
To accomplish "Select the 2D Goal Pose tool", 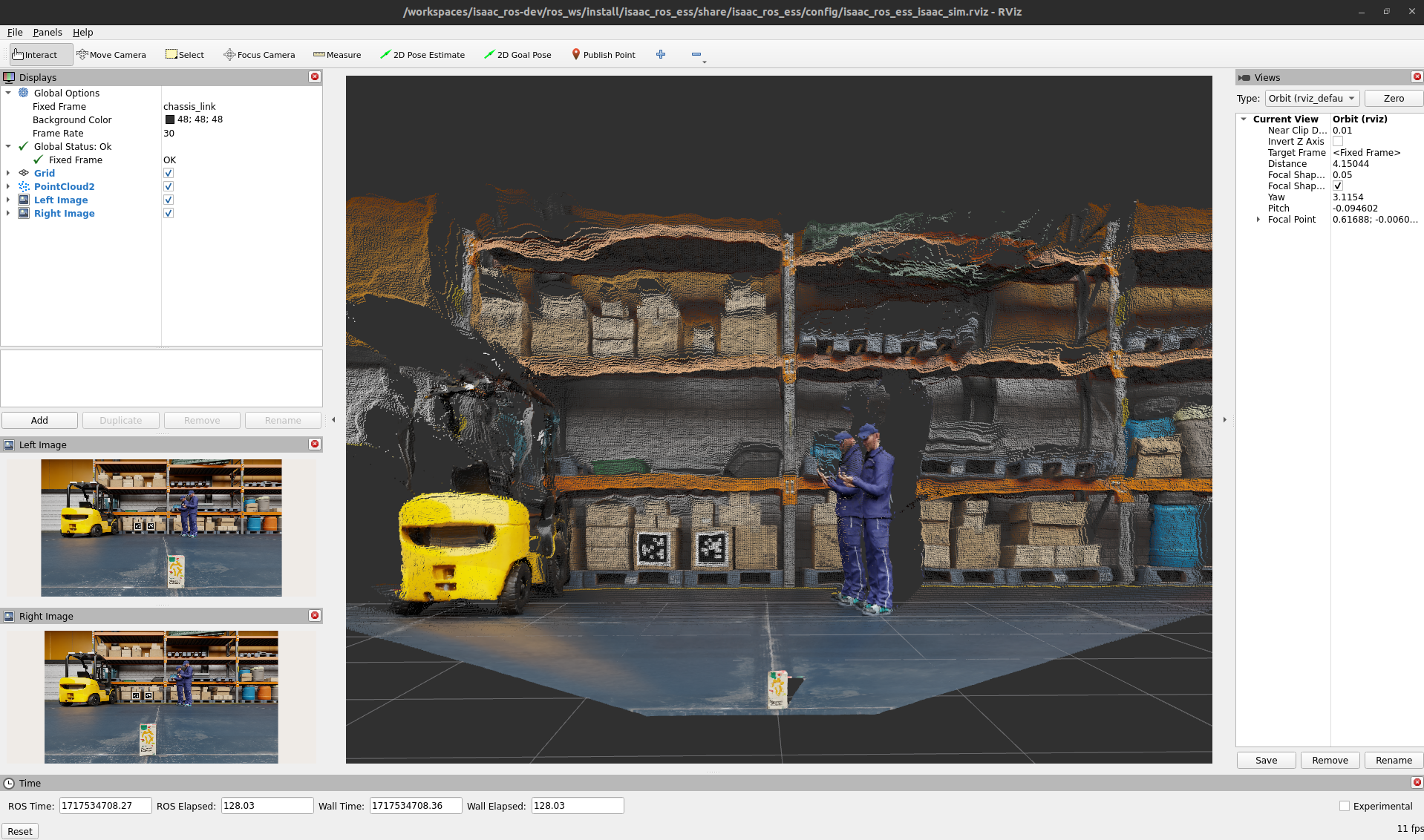I will tap(517, 55).
